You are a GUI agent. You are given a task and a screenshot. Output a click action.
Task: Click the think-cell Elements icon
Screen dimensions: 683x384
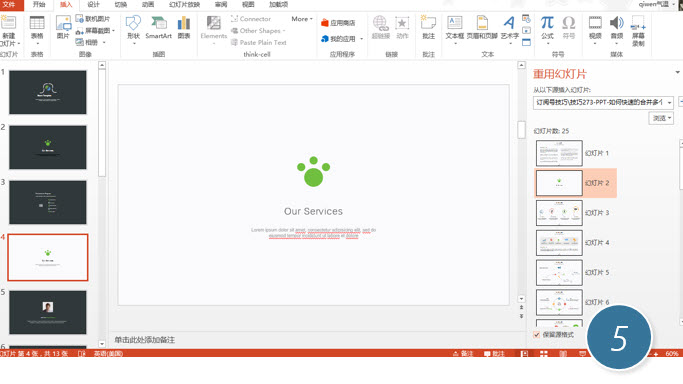(x=213, y=24)
